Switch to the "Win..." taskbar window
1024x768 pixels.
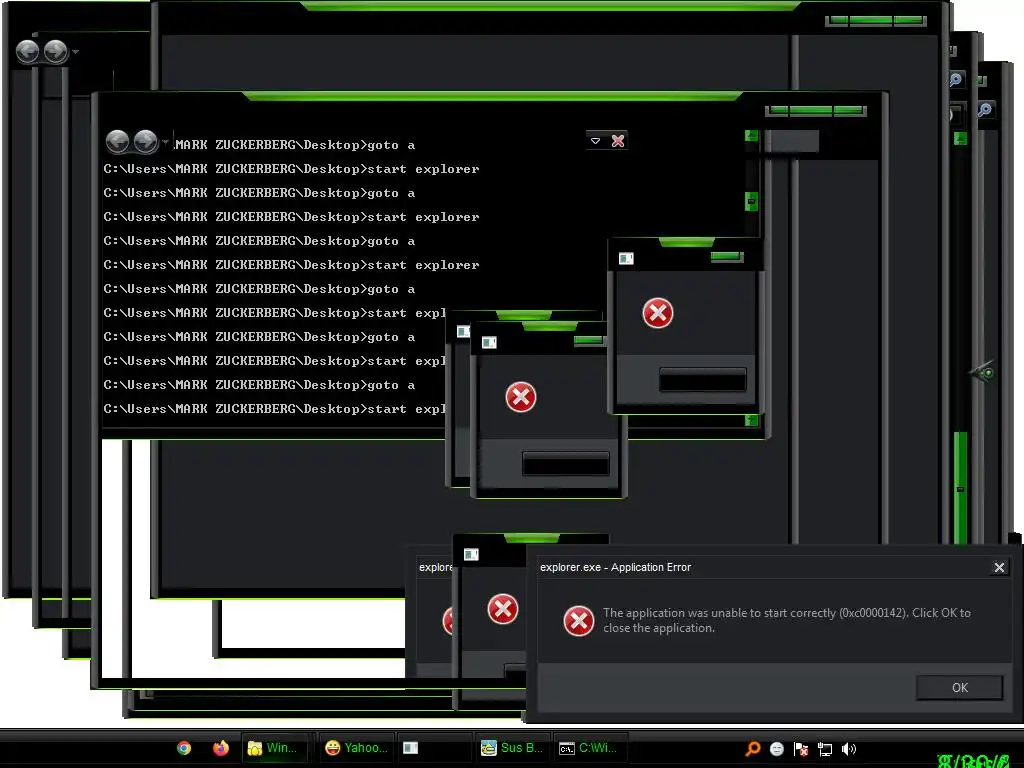[x=273, y=748]
